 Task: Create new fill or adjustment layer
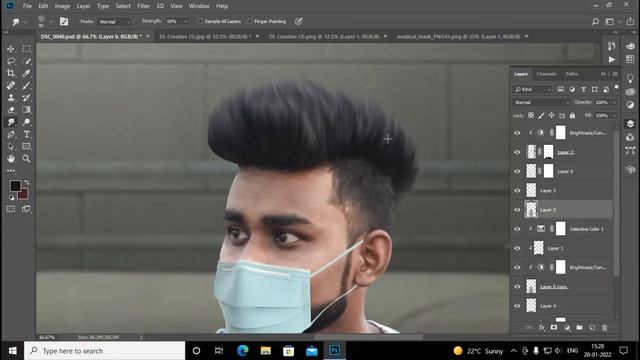(x=567, y=327)
